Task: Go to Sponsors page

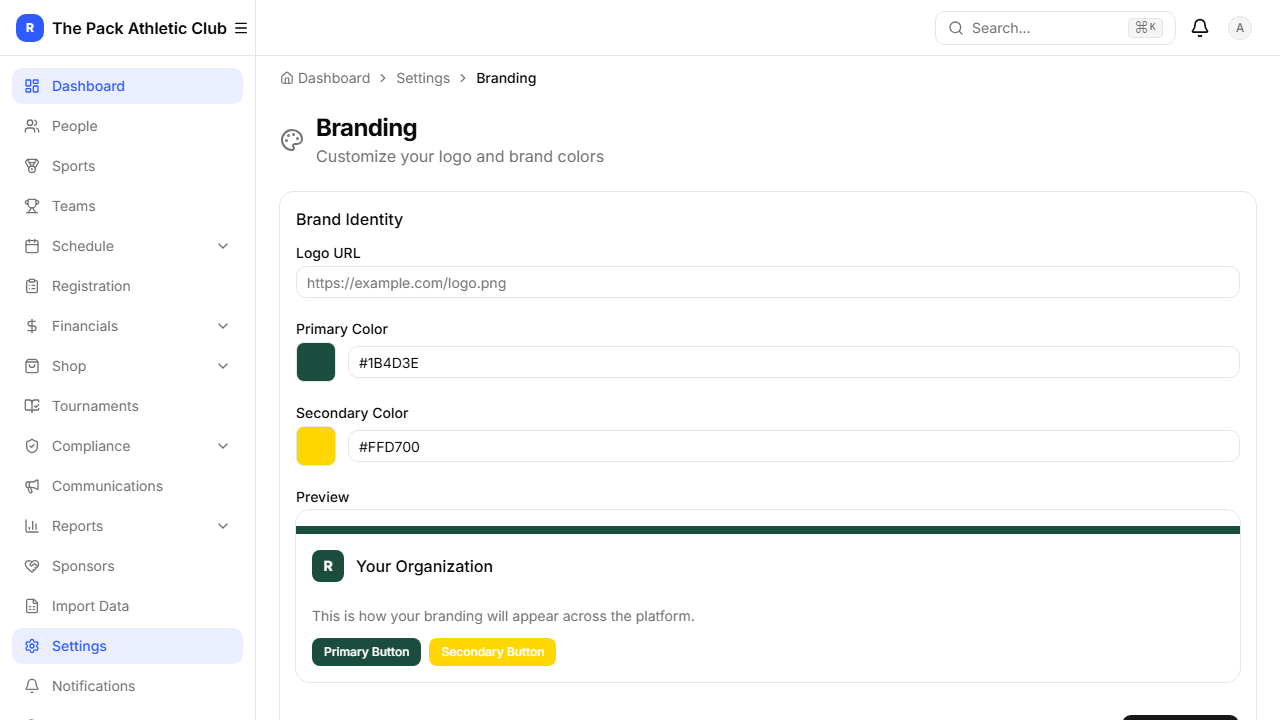Action: 127,566
